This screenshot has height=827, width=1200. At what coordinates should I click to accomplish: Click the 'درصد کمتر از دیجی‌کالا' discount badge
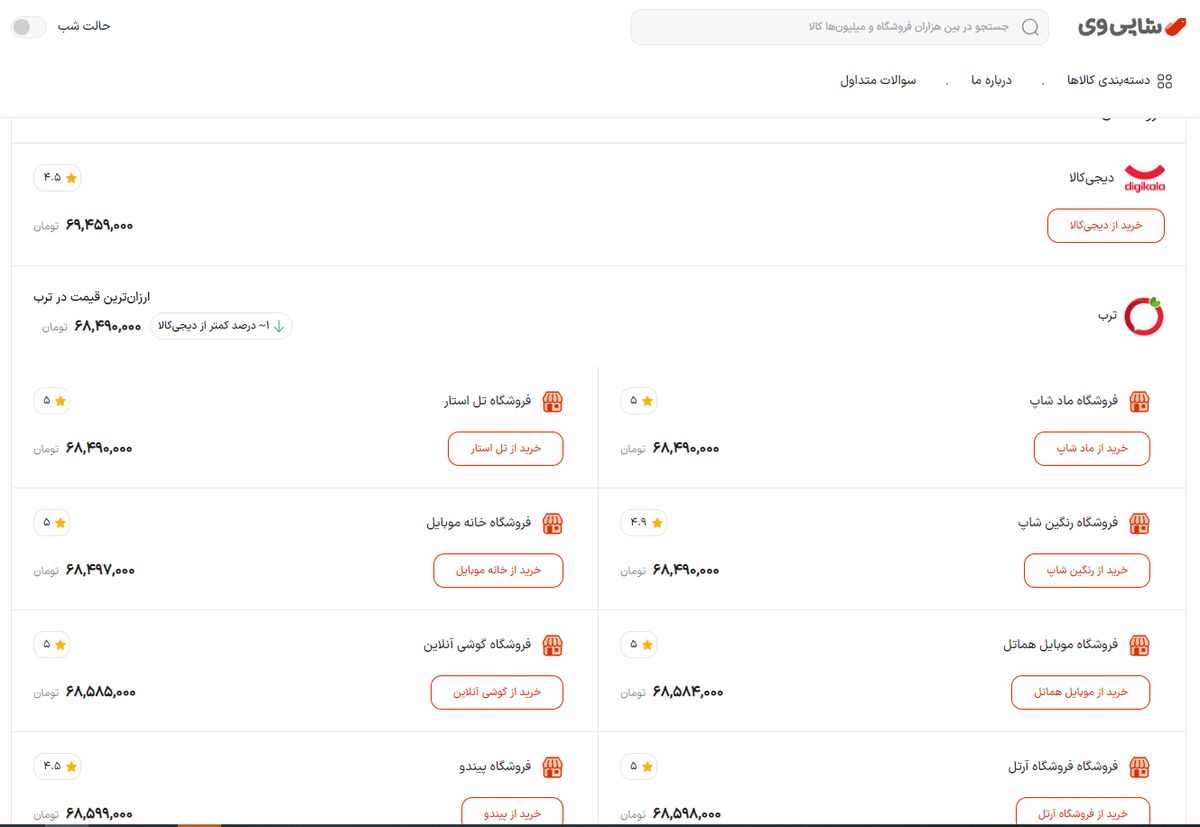[x=221, y=326]
